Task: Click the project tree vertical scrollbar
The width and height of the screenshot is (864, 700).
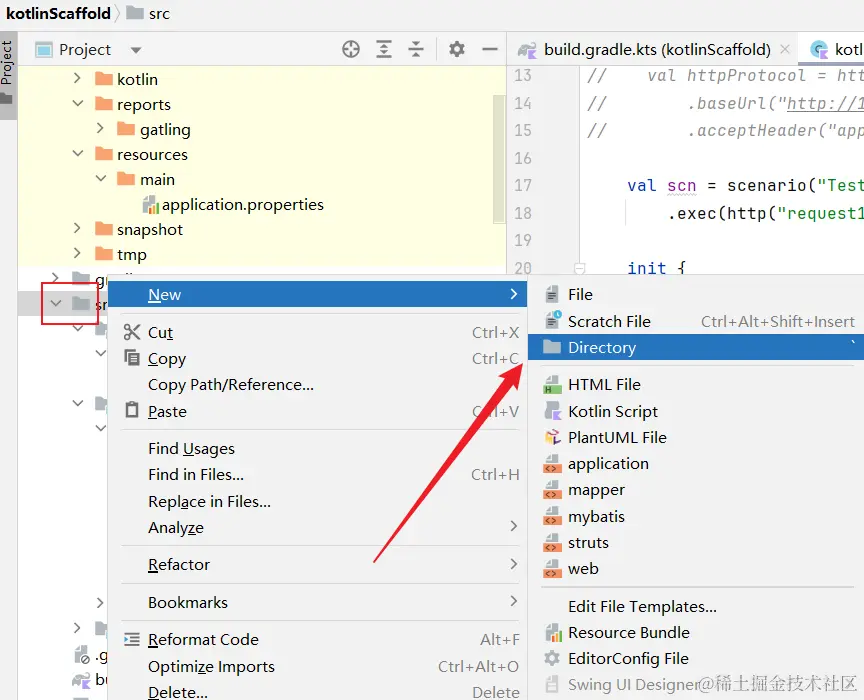Action: click(499, 159)
